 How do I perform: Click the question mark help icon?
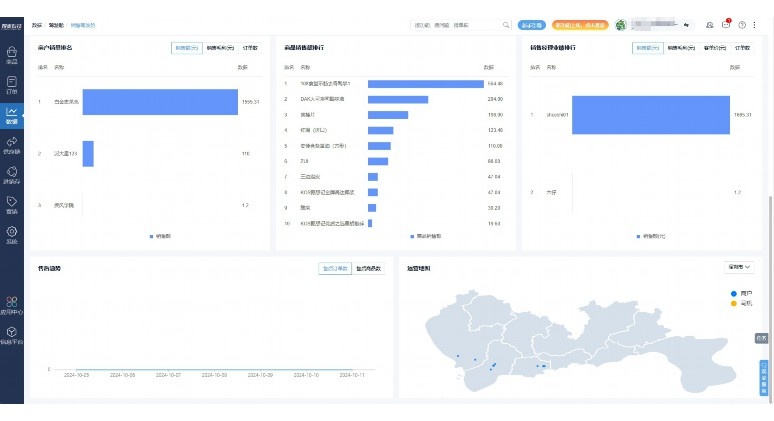click(x=742, y=25)
